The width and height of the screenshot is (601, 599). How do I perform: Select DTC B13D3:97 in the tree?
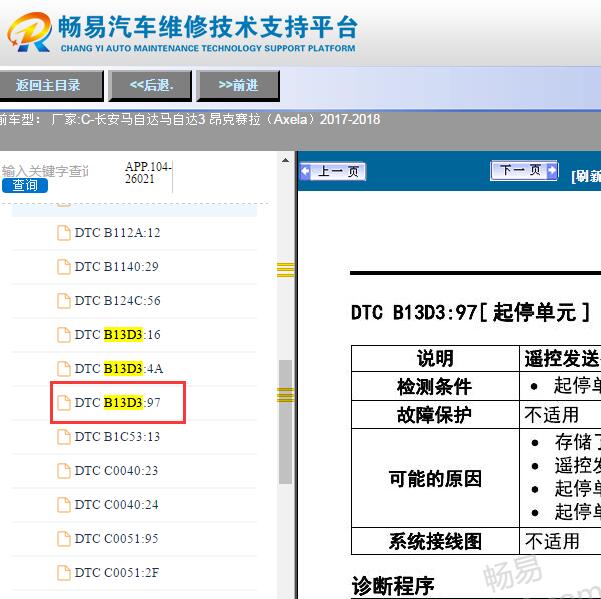pyautogui.click(x=118, y=403)
